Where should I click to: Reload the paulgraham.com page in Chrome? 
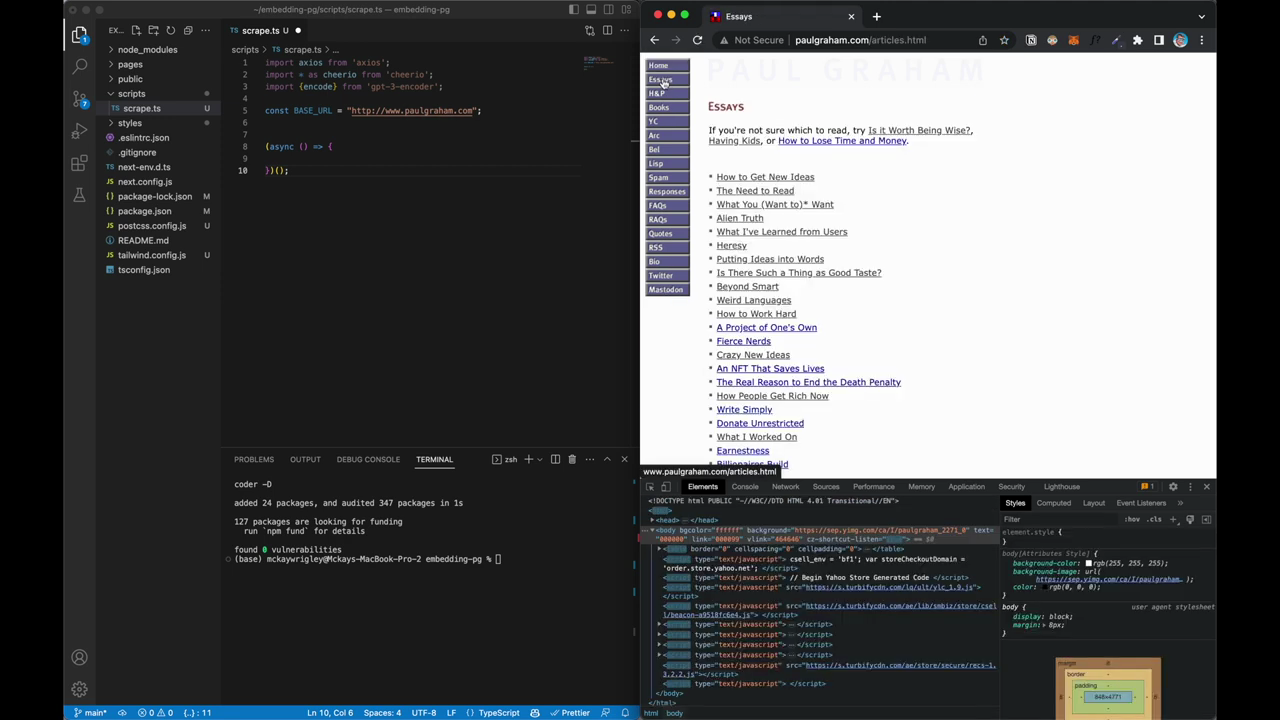tap(697, 40)
